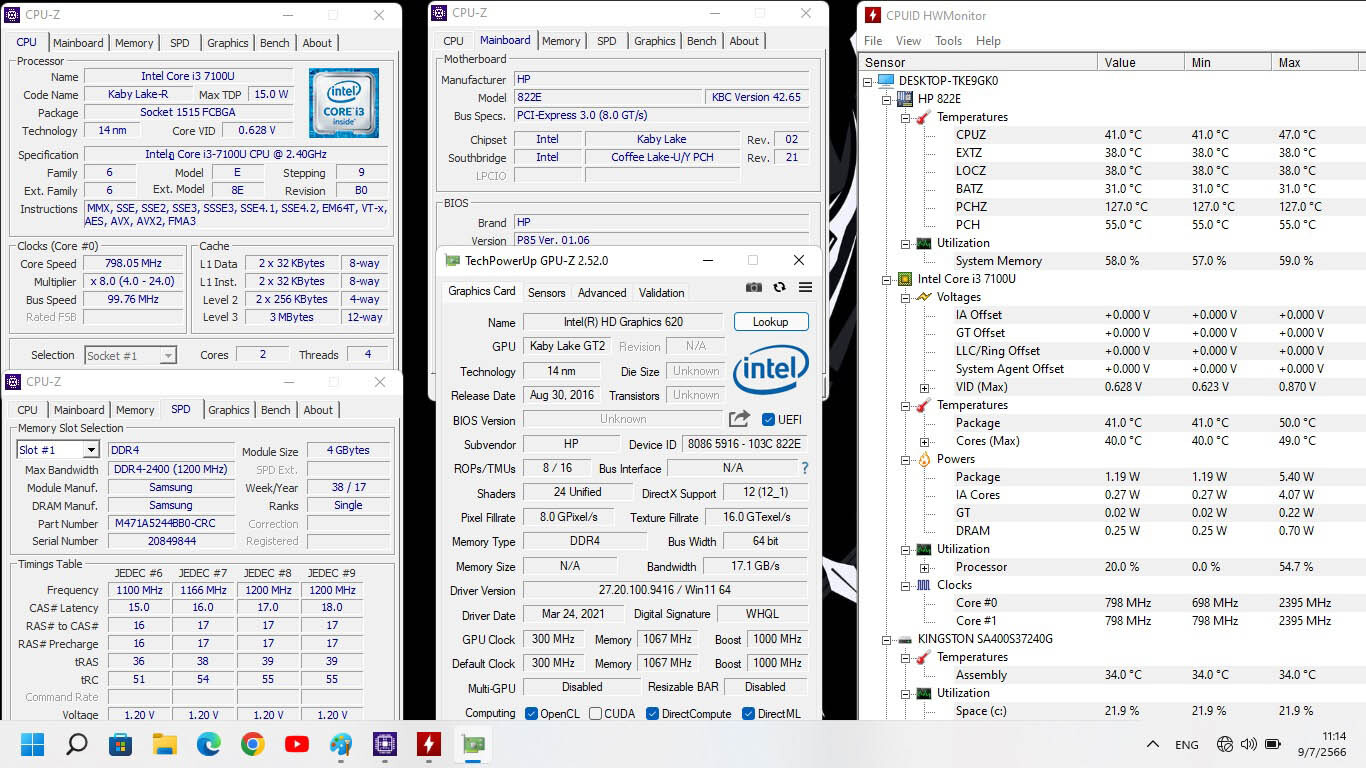Switch to the Advanced tab in GPU-Z
Image resolution: width=1366 pixels, height=768 pixels.
pos(602,293)
